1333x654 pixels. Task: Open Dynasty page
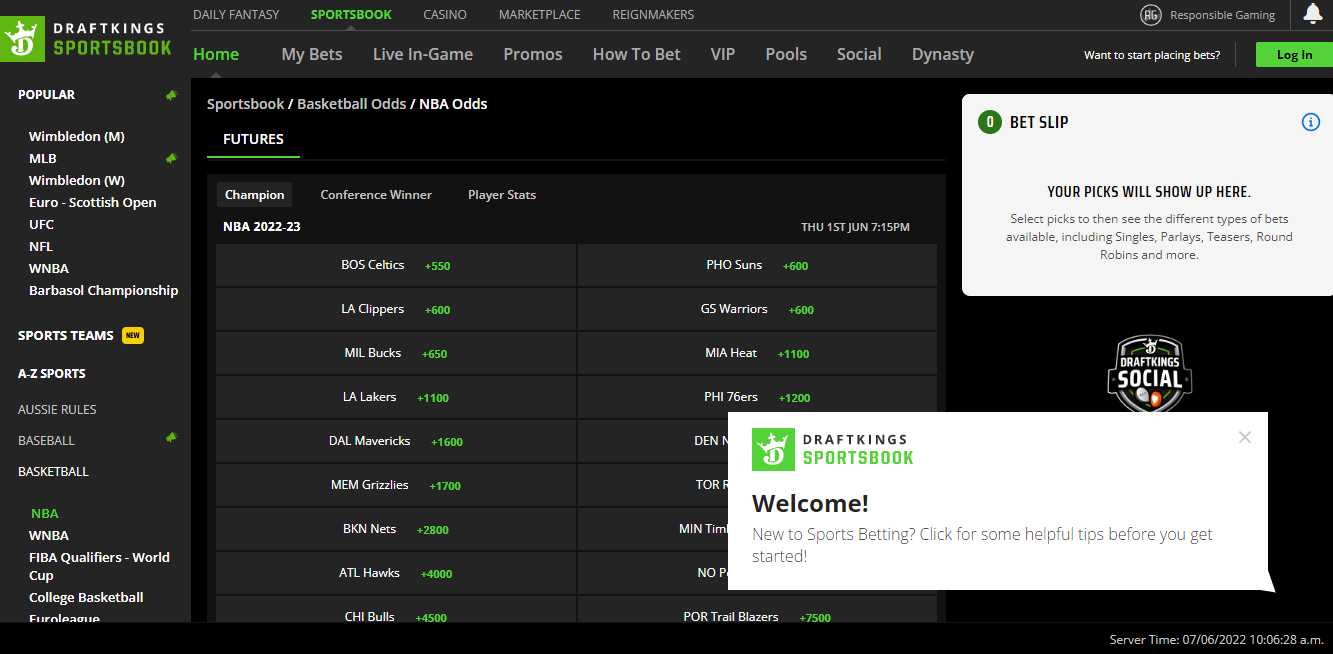943,54
